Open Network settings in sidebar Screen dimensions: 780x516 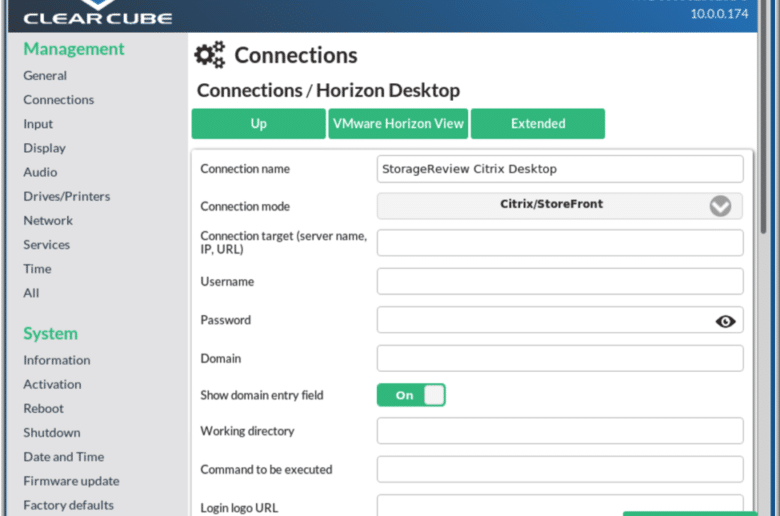coord(48,220)
